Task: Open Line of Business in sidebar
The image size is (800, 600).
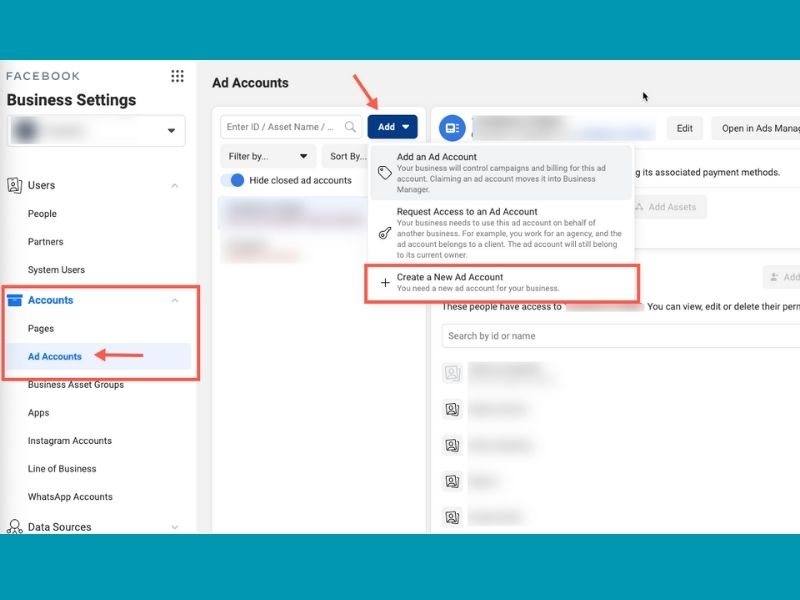Action: [x=62, y=469]
